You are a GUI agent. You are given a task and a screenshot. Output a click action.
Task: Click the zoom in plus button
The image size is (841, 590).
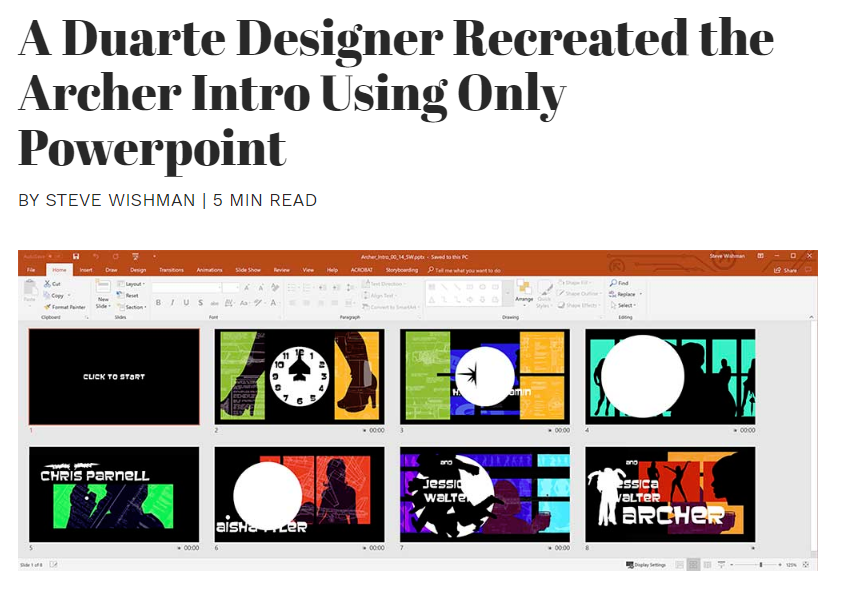tap(779, 565)
